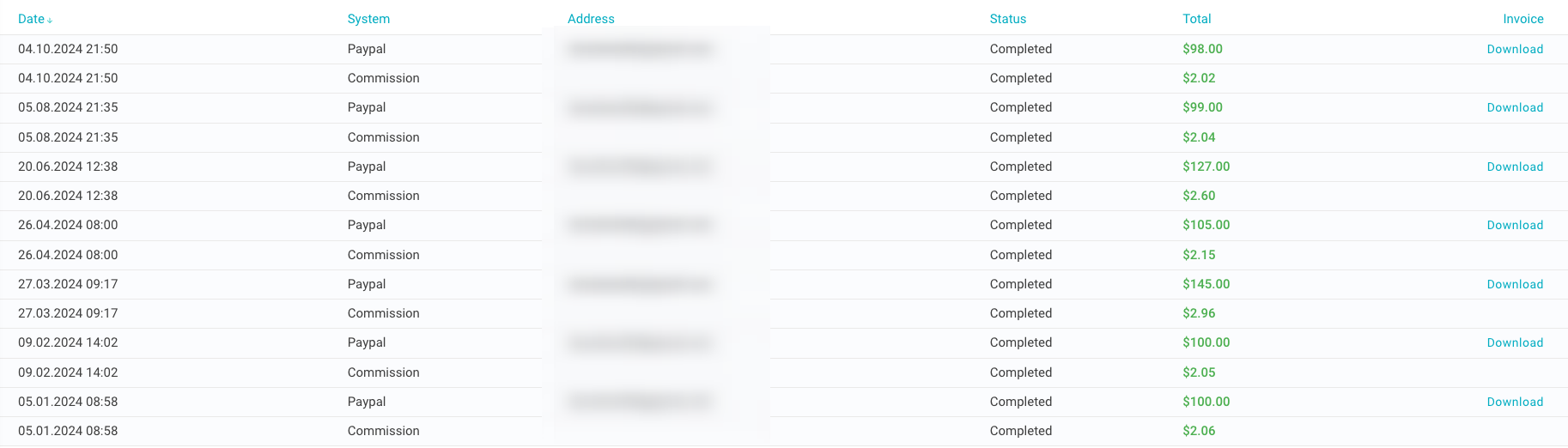Select the 05.01.2024 08:58 Commission date cell
Image resolution: width=1568 pixels, height=448 pixels.
[x=68, y=431]
